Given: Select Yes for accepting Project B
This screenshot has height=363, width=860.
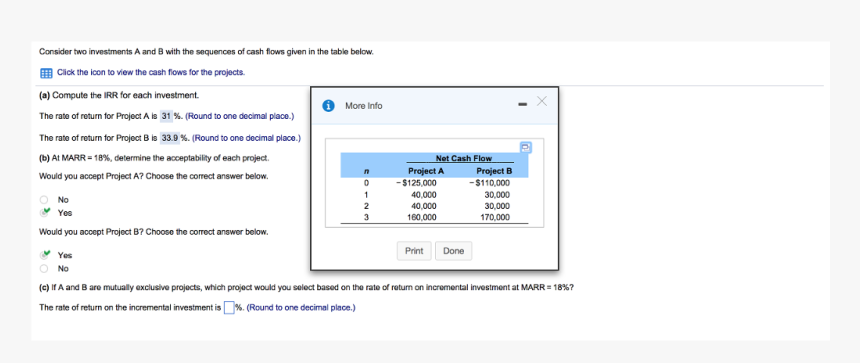Looking at the screenshot, I should pyautogui.click(x=44, y=255).
